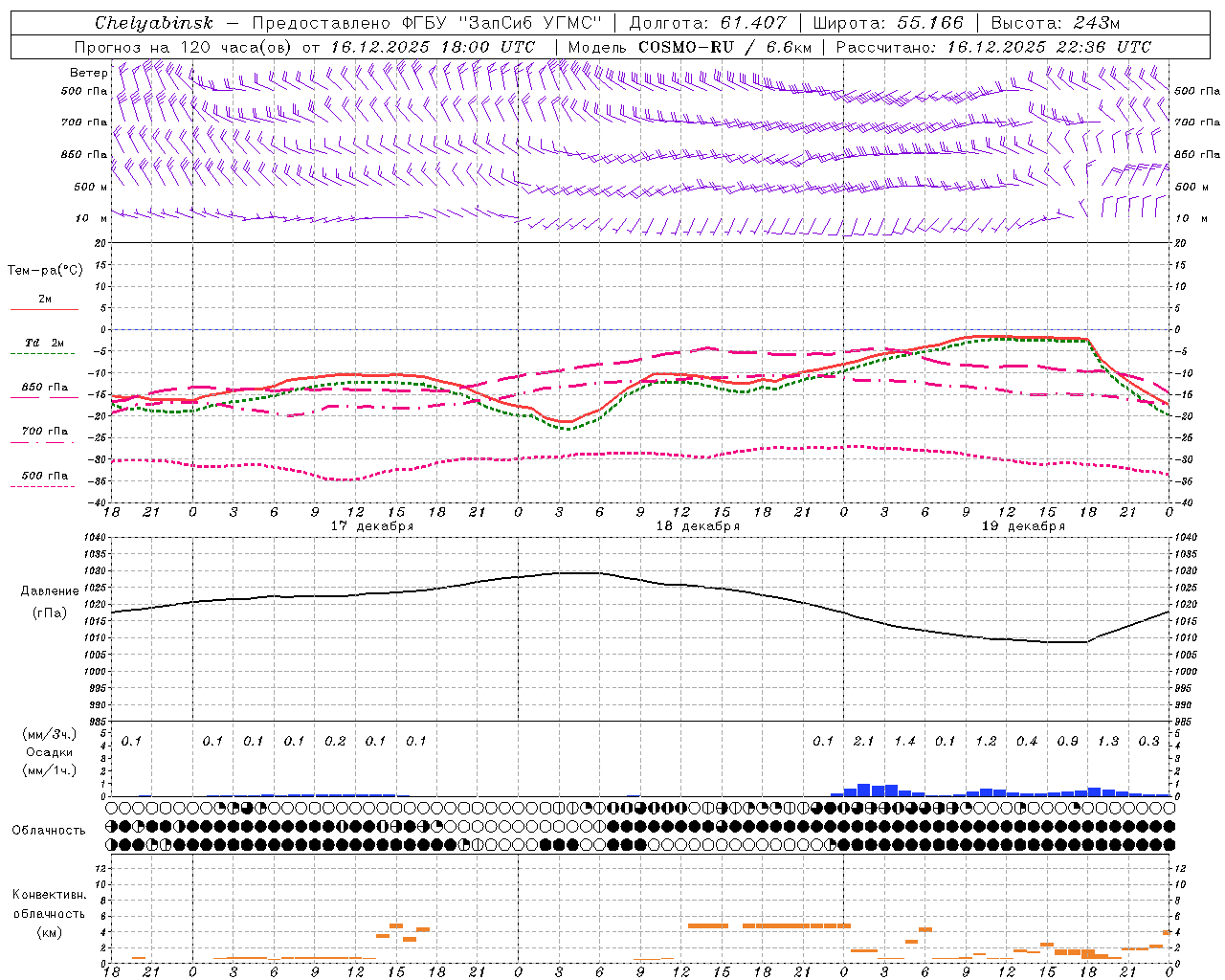Click the "Chelyabinsk" title text

point(153,23)
